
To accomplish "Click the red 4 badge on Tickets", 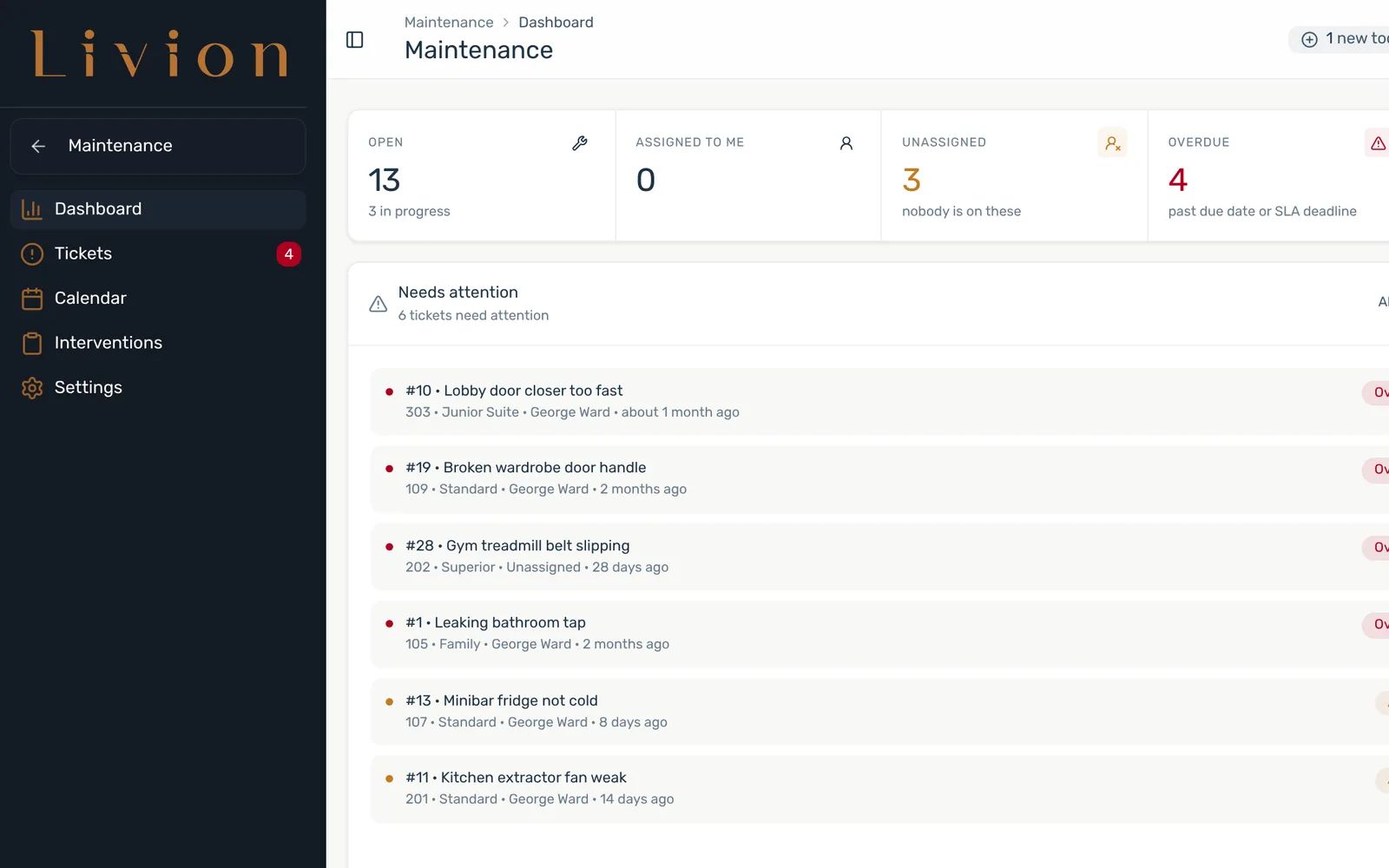I will click(289, 254).
